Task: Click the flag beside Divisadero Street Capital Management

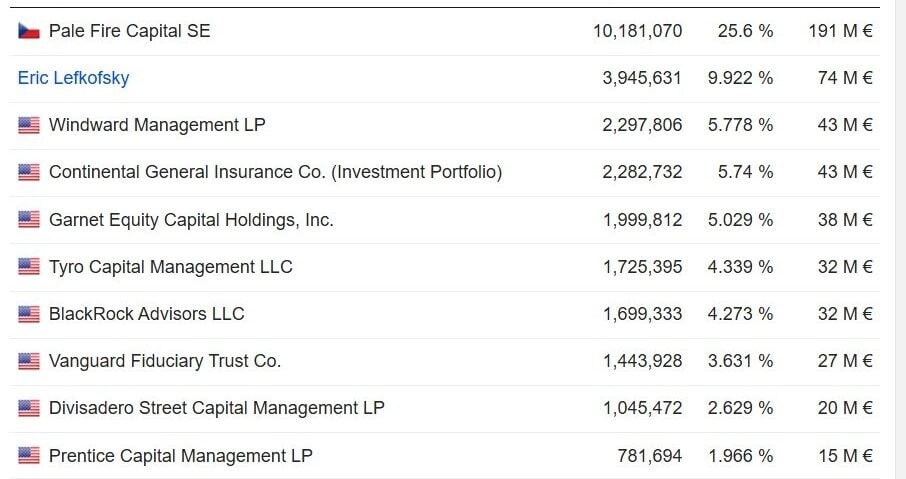Action: 29,408
